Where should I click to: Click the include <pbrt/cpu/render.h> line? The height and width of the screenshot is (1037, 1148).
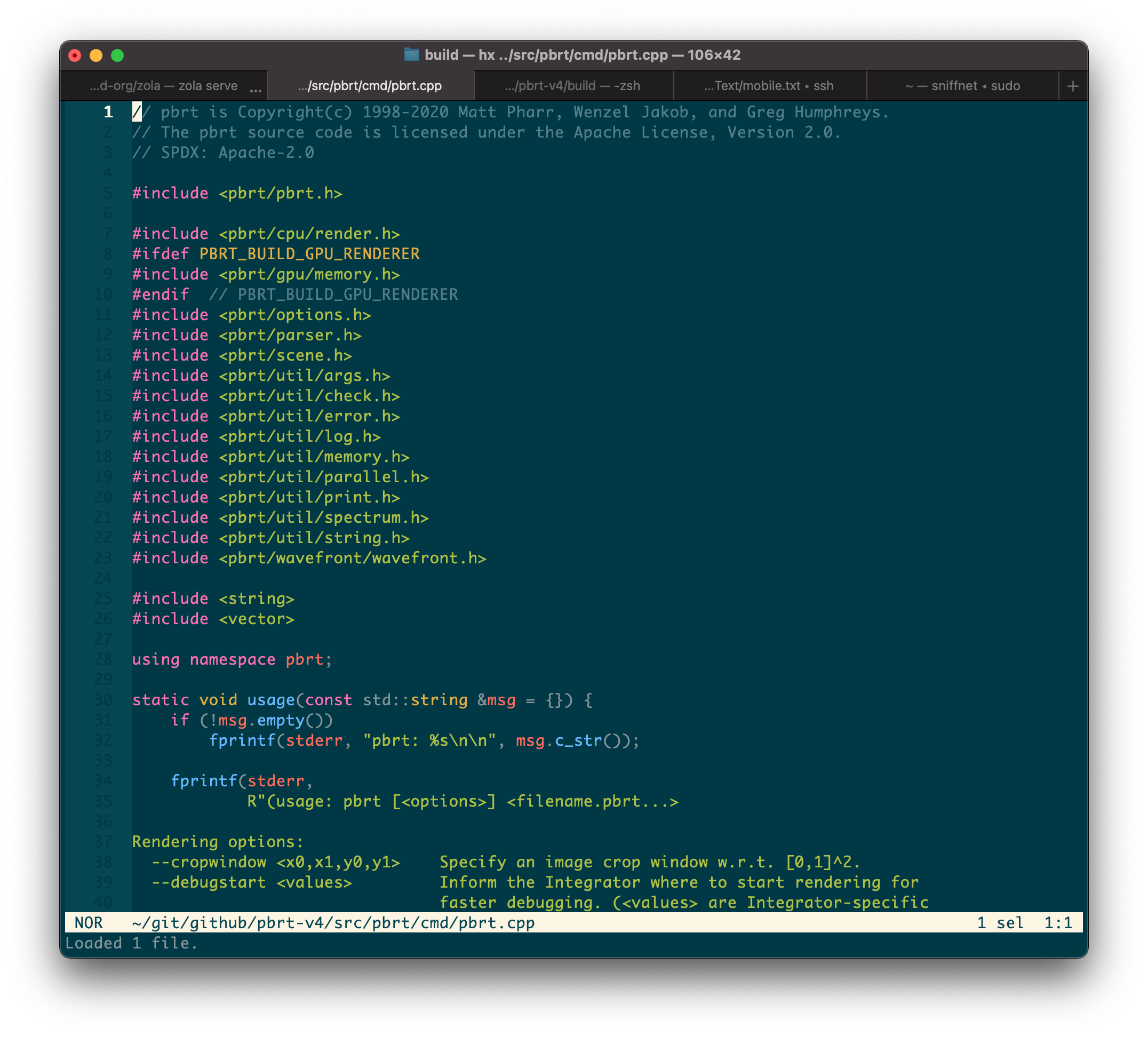266,234
